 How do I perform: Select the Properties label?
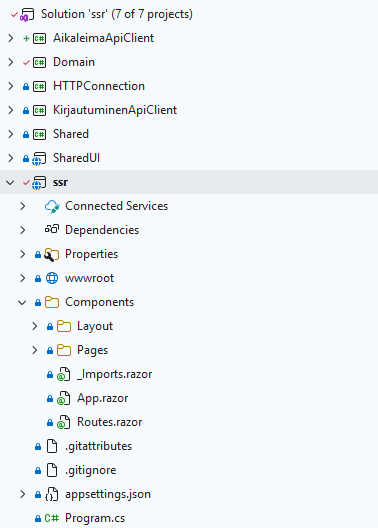tap(92, 254)
